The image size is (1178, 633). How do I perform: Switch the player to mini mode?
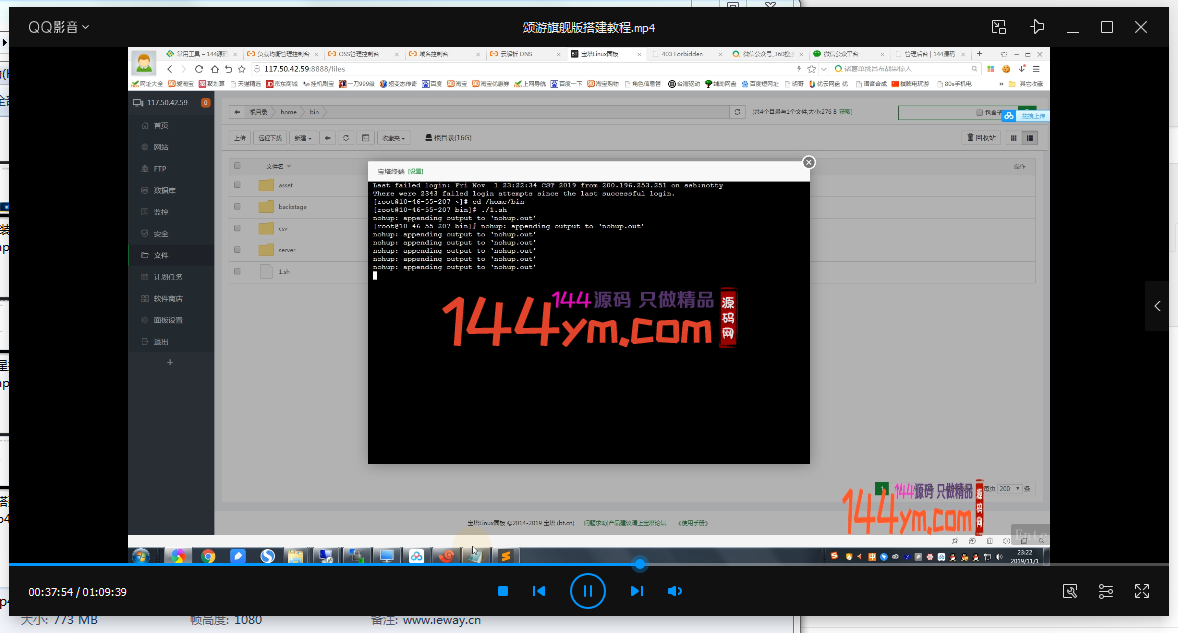pos(998,27)
